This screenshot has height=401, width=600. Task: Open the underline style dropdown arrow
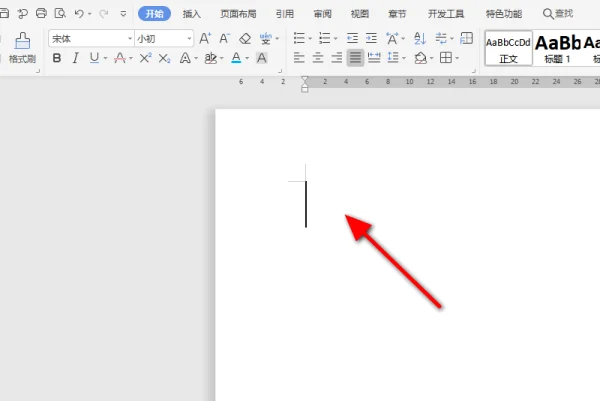click(x=105, y=59)
